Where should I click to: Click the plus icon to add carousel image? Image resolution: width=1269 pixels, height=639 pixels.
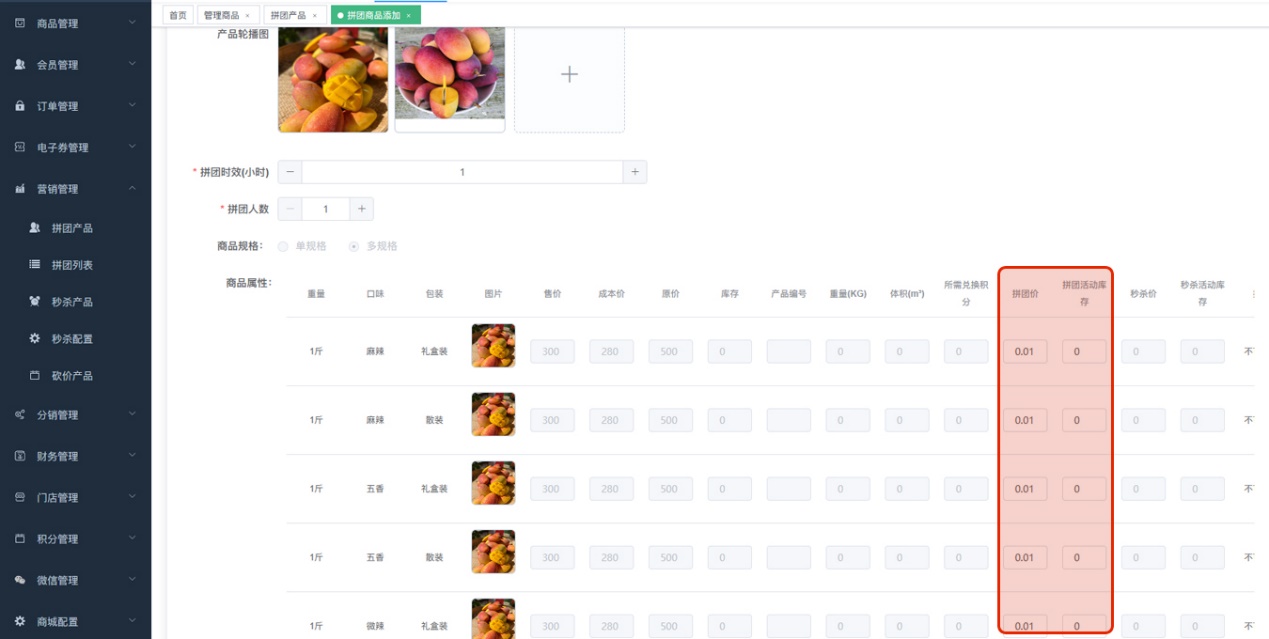(x=569, y=74)
